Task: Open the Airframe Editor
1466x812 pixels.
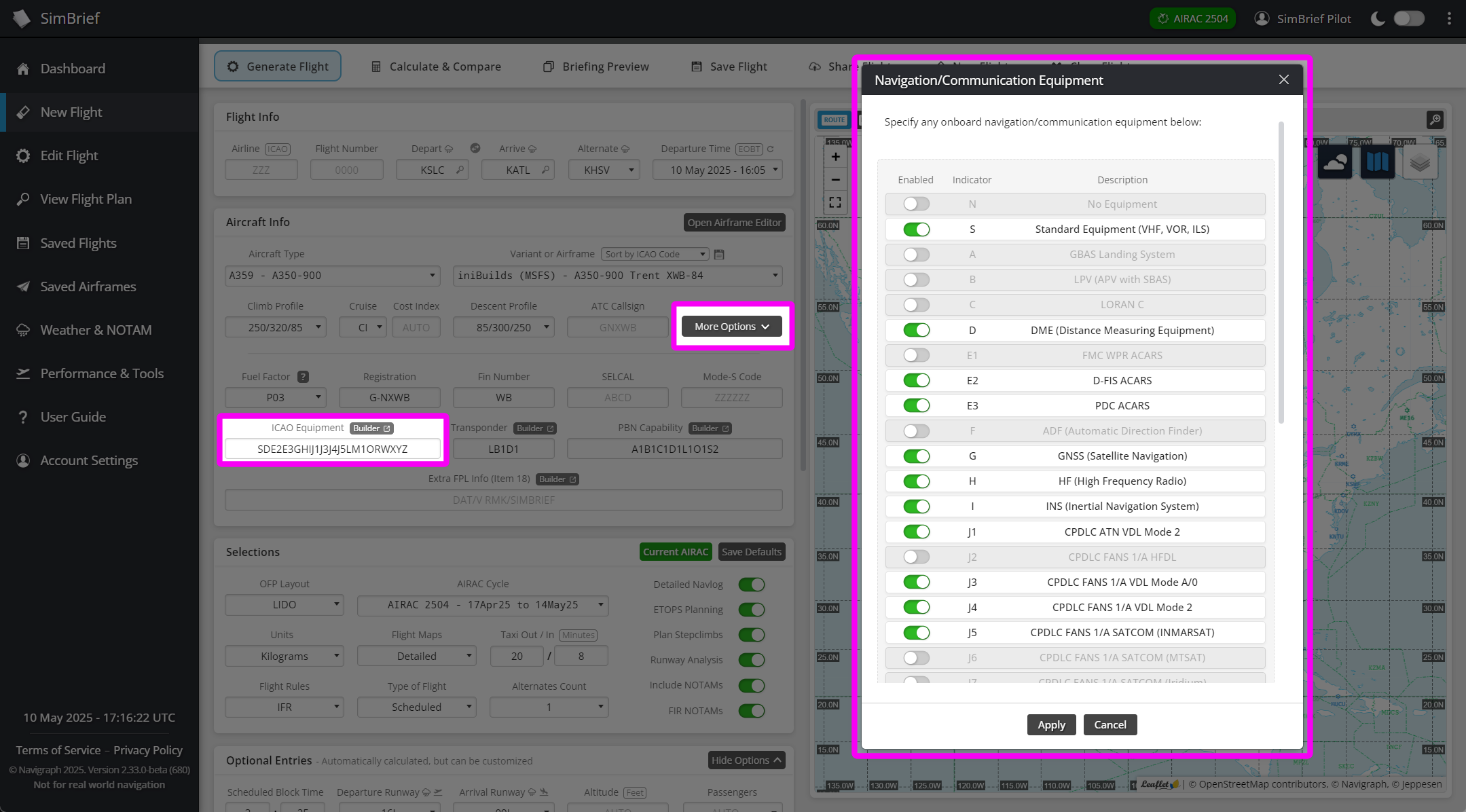Action: (x=734, y=222)
